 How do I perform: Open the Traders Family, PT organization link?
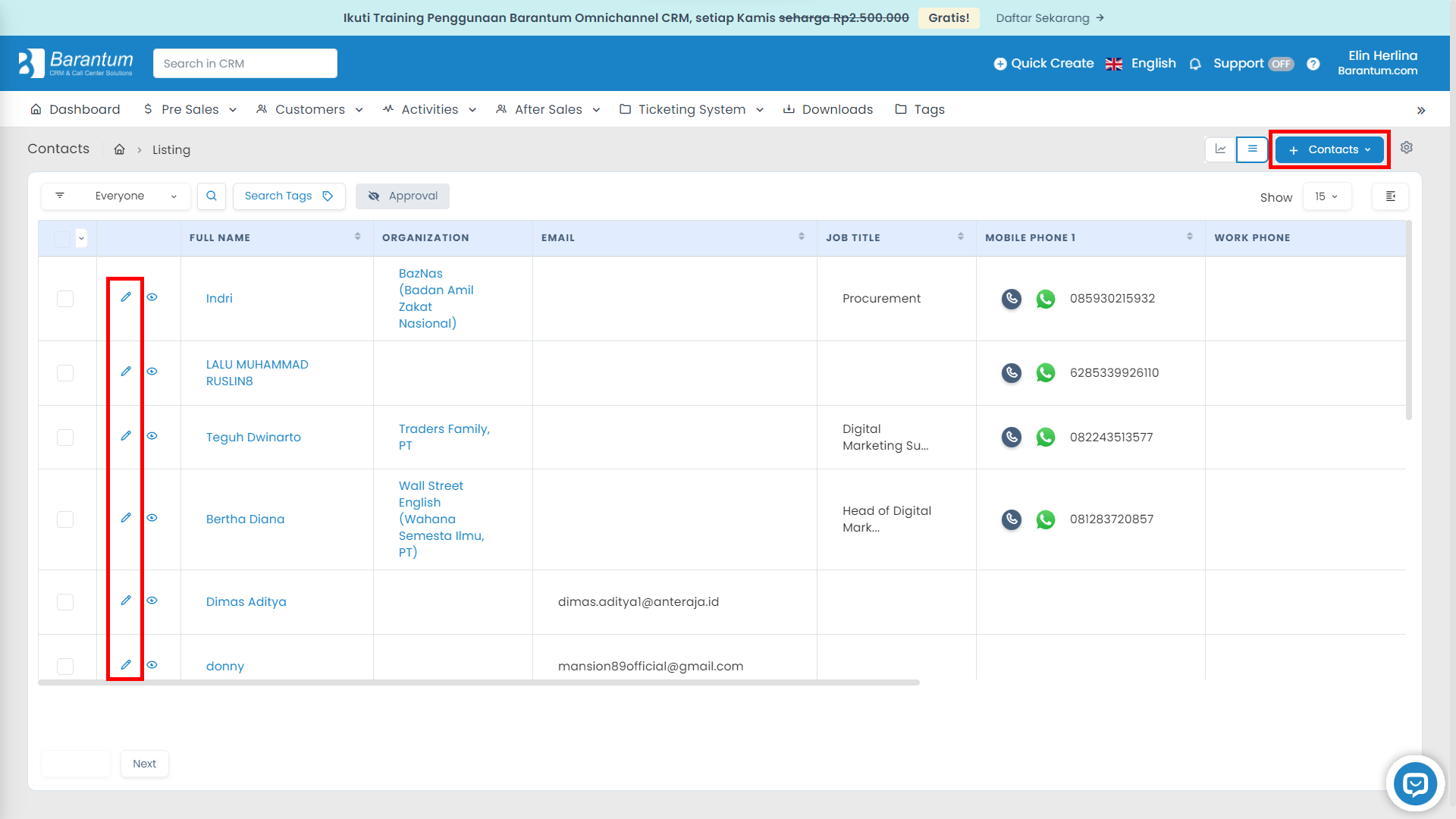(444, 437)
